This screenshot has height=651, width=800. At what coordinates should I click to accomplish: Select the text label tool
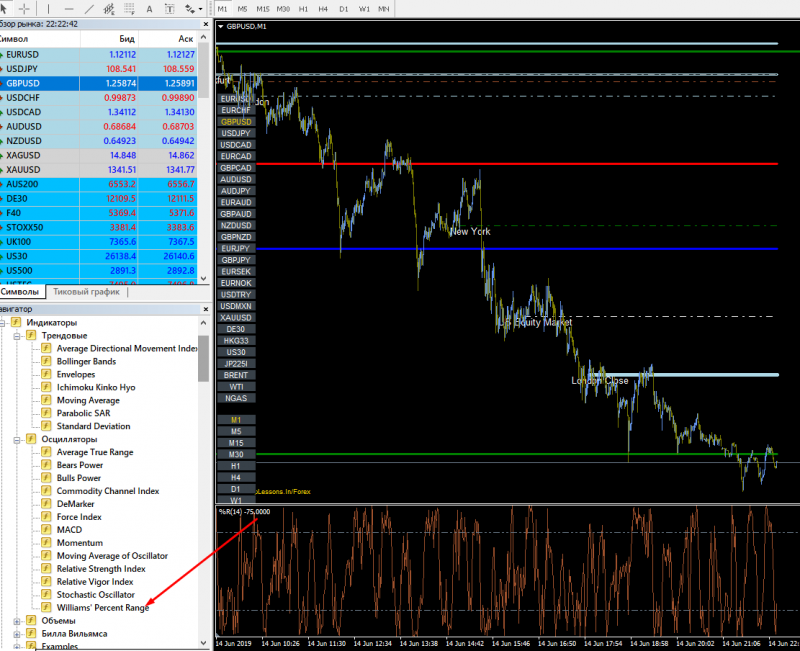[169, 9]
